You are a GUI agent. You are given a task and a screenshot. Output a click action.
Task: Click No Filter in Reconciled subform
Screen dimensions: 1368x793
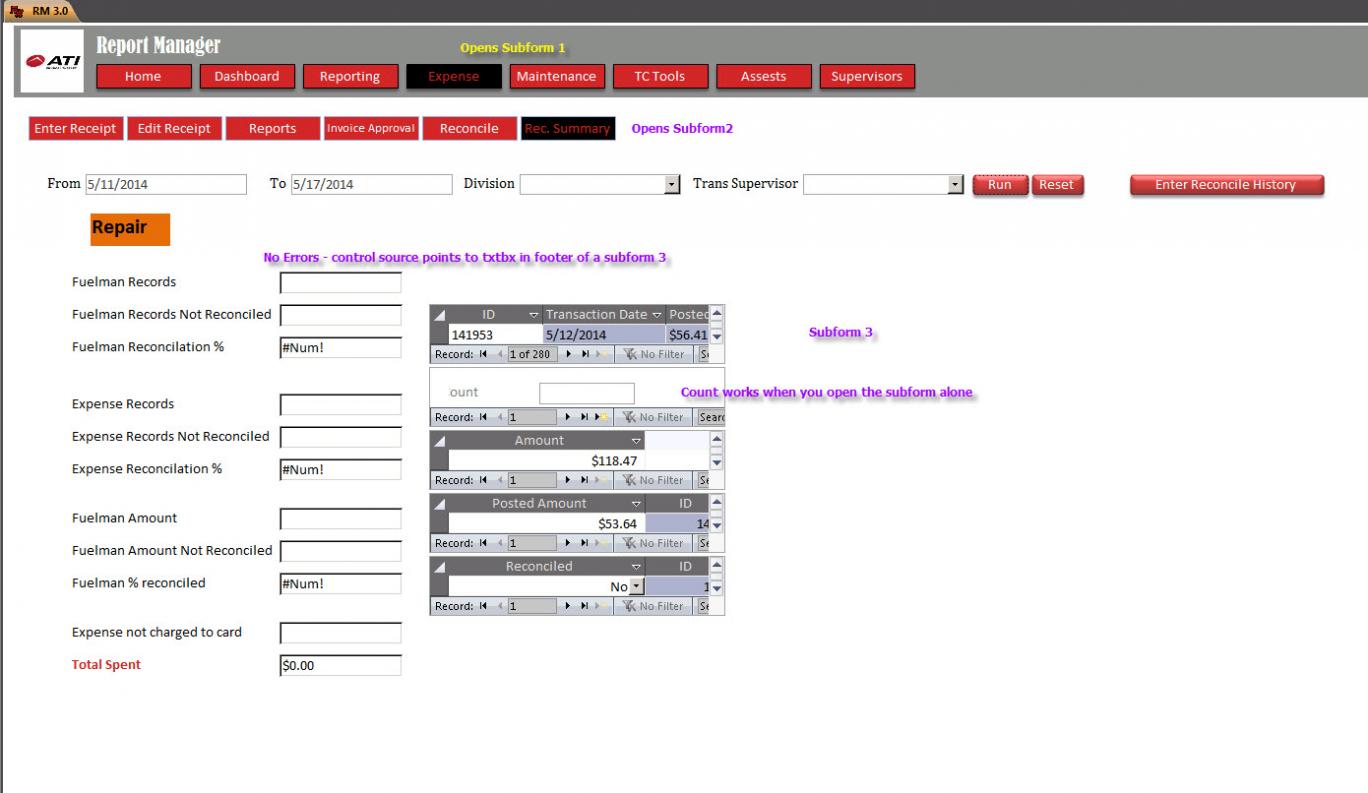[651, 606]
